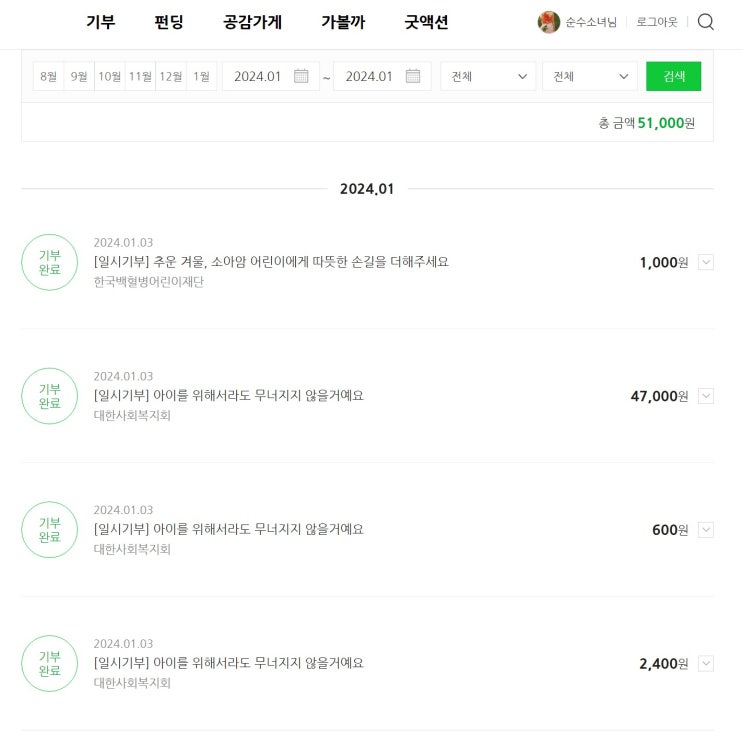Click 기부완료 badge for 소아암 어린이 donation
Image resolution: width=743 pixels, height=733 pixels.
[49, 262]
